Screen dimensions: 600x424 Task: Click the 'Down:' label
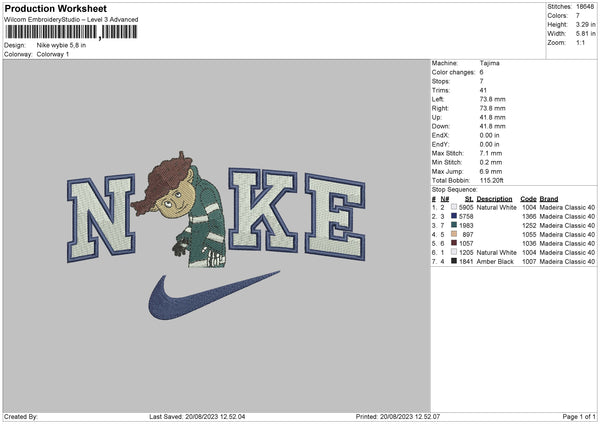[x=440, y=126]
